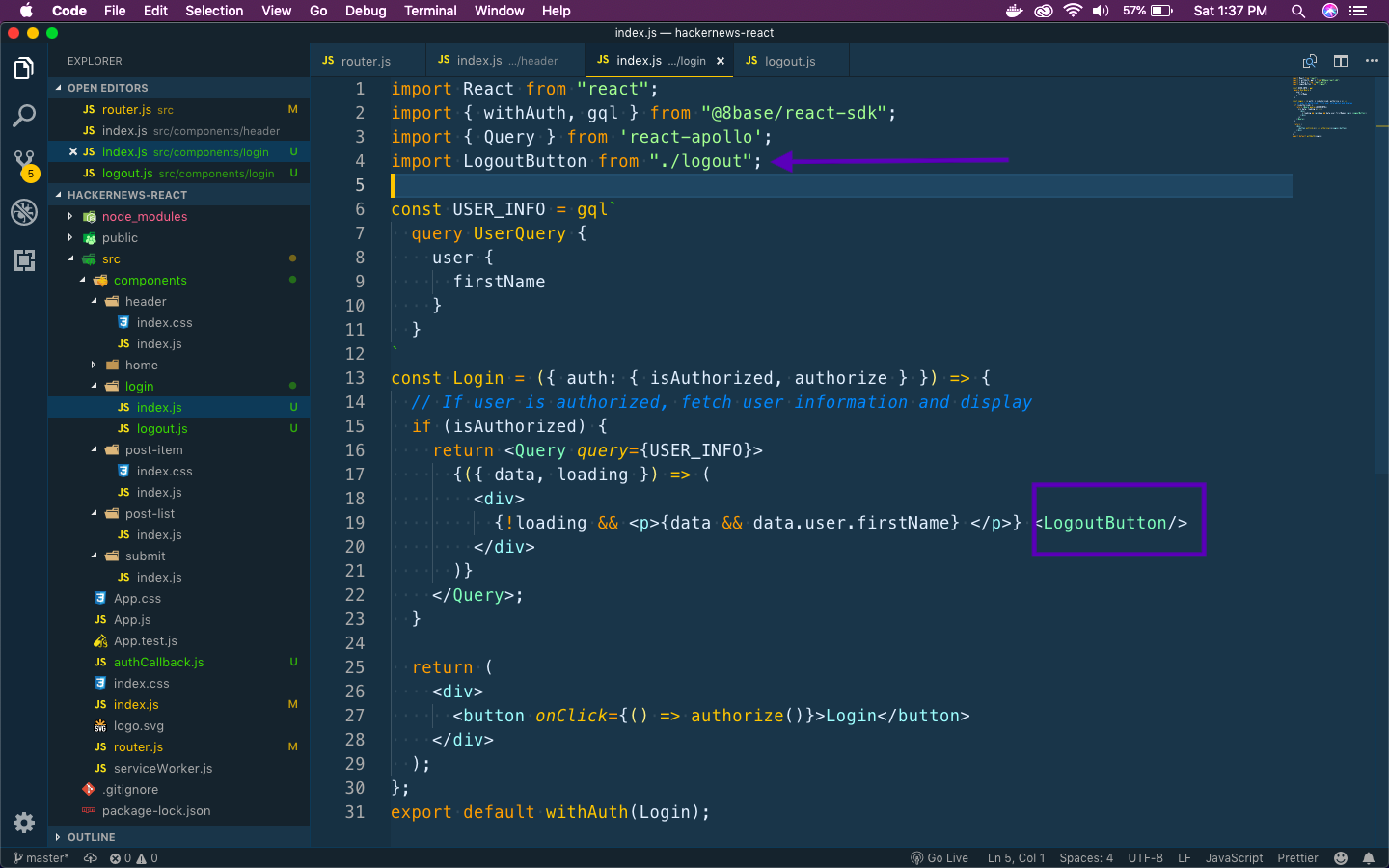
Task: Open the volume menu bar icon
Action: pyautogui.click(x=1101, y=11)
